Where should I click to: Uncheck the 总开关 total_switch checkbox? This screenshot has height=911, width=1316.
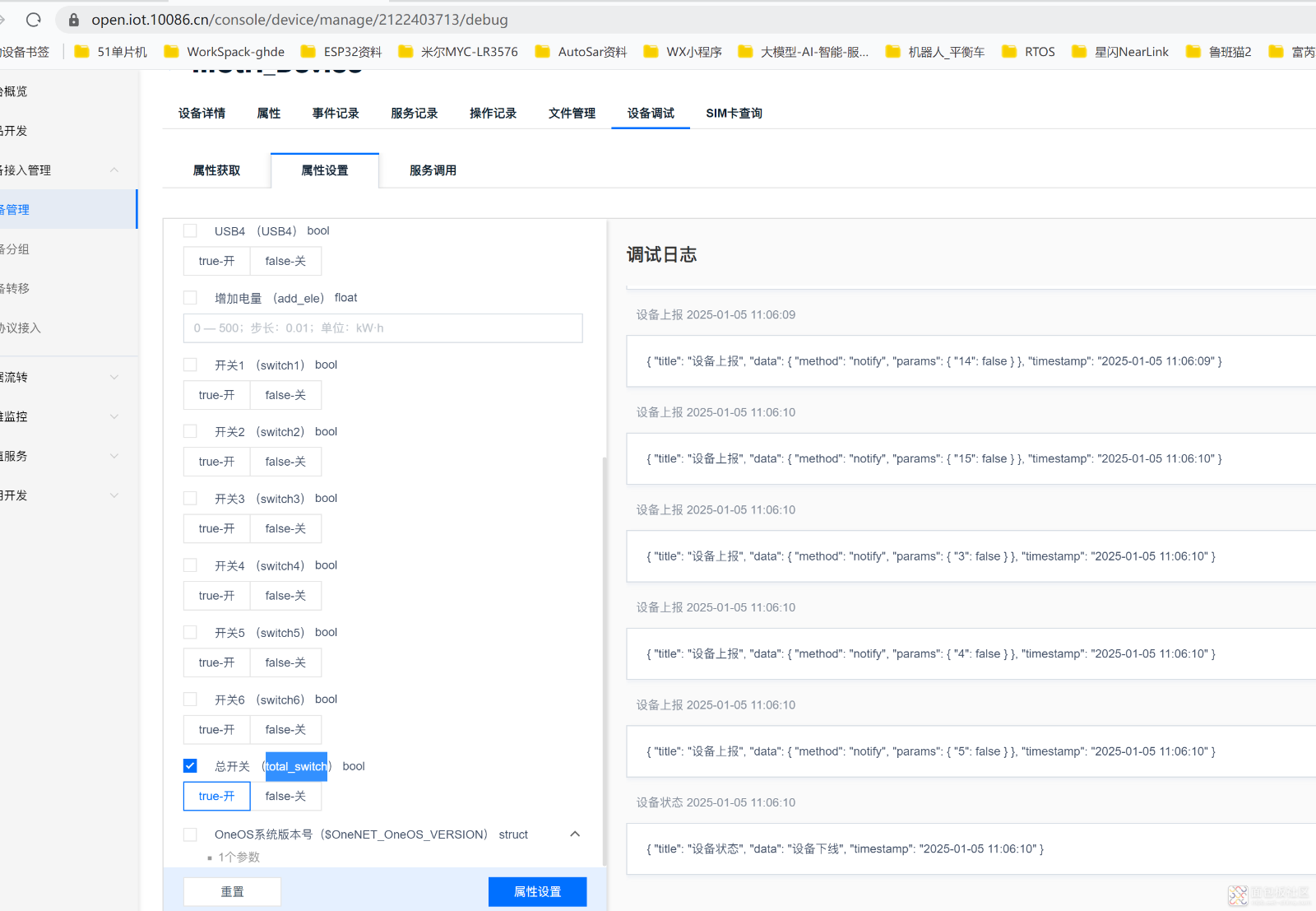click(x=190, y=766)
